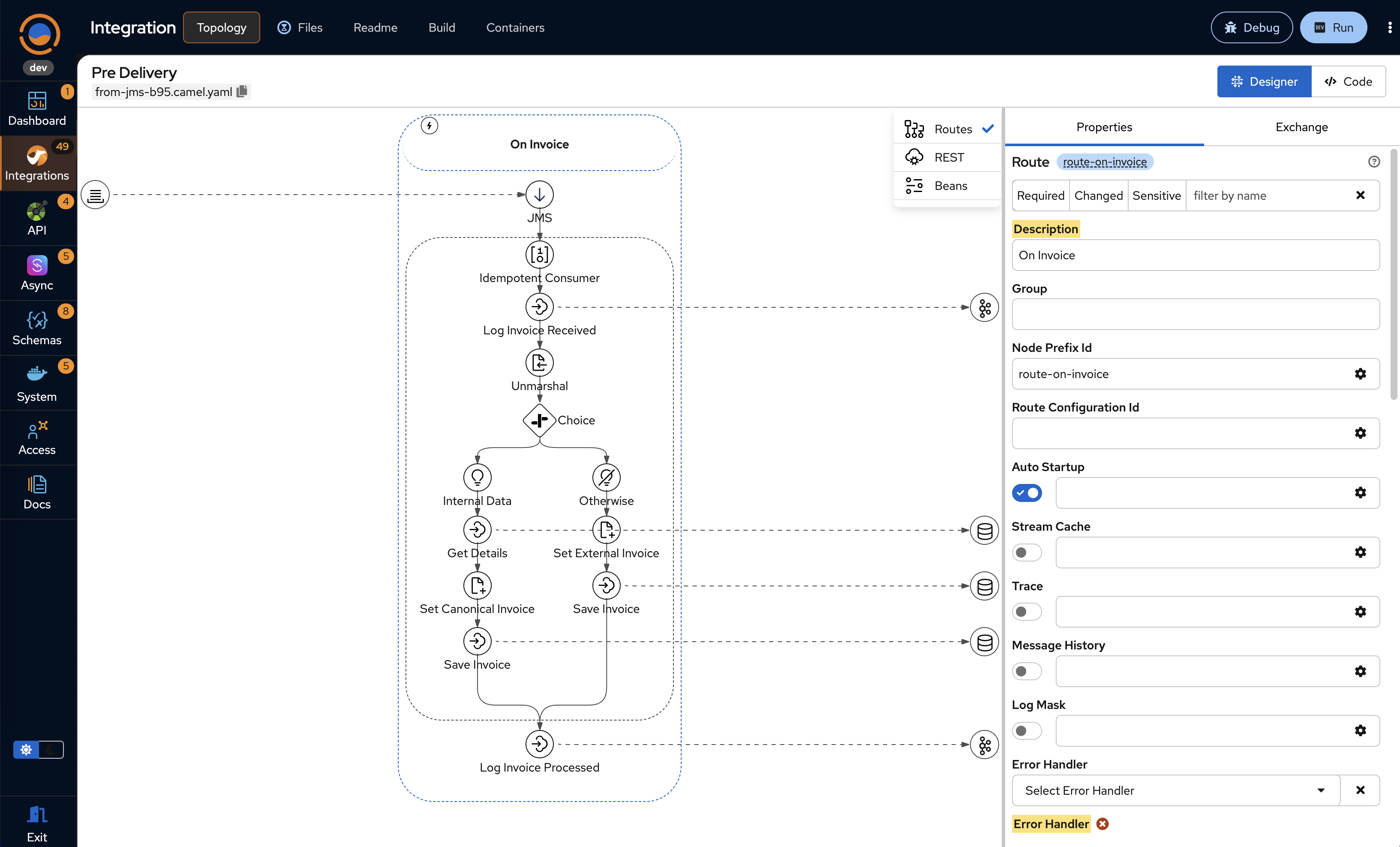The image size is (1400, 847).
Task: Click the gear icon next to Node Prefix Id
Action: (1360, 374)
